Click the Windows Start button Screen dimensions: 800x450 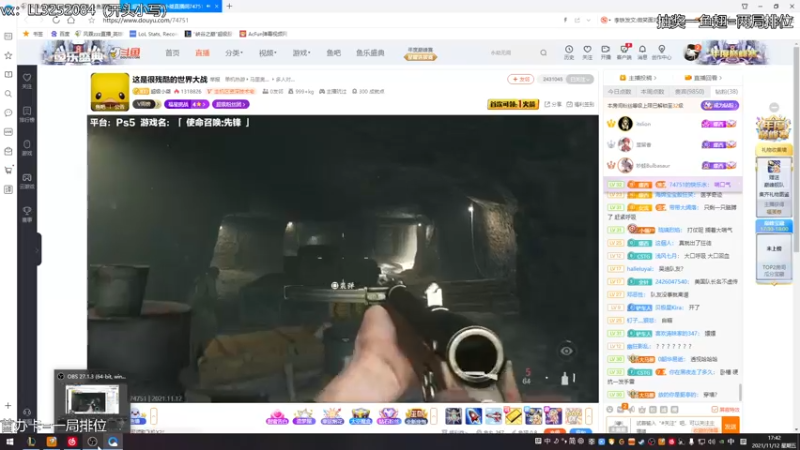click(10, 442)
